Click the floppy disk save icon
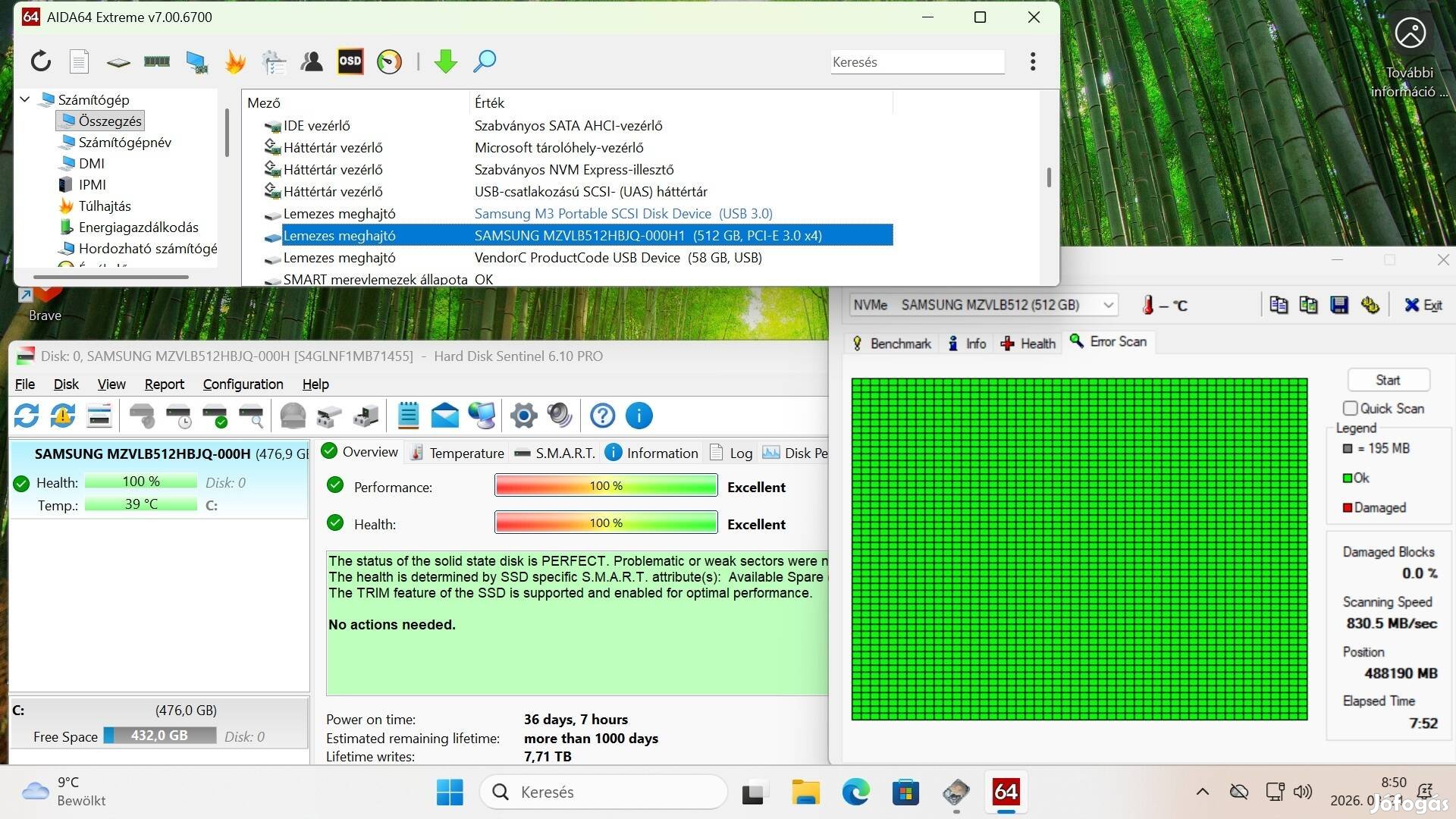 1339,305
